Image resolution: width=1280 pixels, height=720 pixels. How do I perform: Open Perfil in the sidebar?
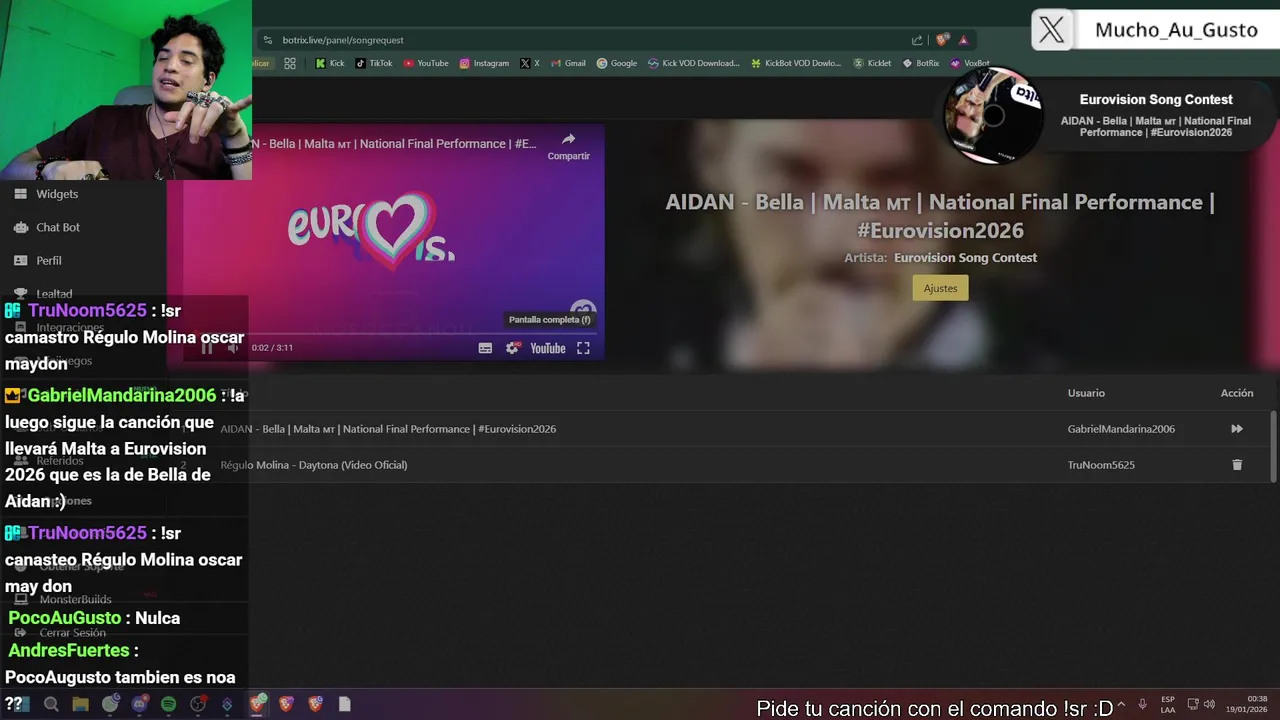[x=49, y=260]
